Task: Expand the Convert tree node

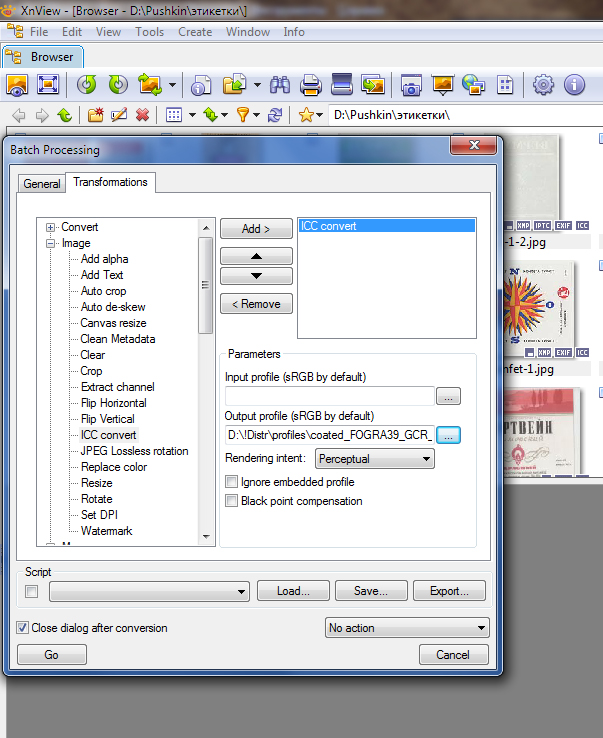Action: pos(50,227)
